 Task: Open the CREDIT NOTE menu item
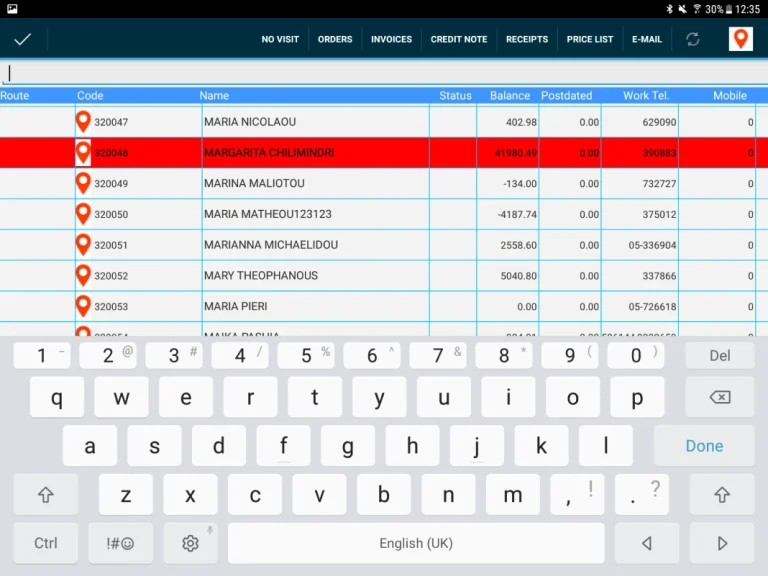pyautogui.click(x=459, y=39)
